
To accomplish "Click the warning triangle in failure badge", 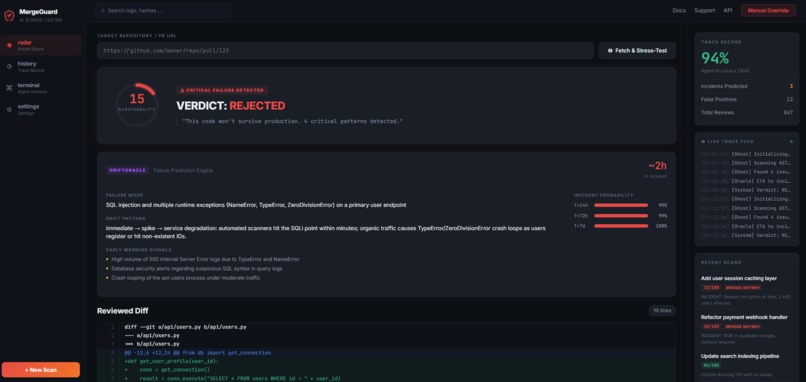I will pos(182,90).
